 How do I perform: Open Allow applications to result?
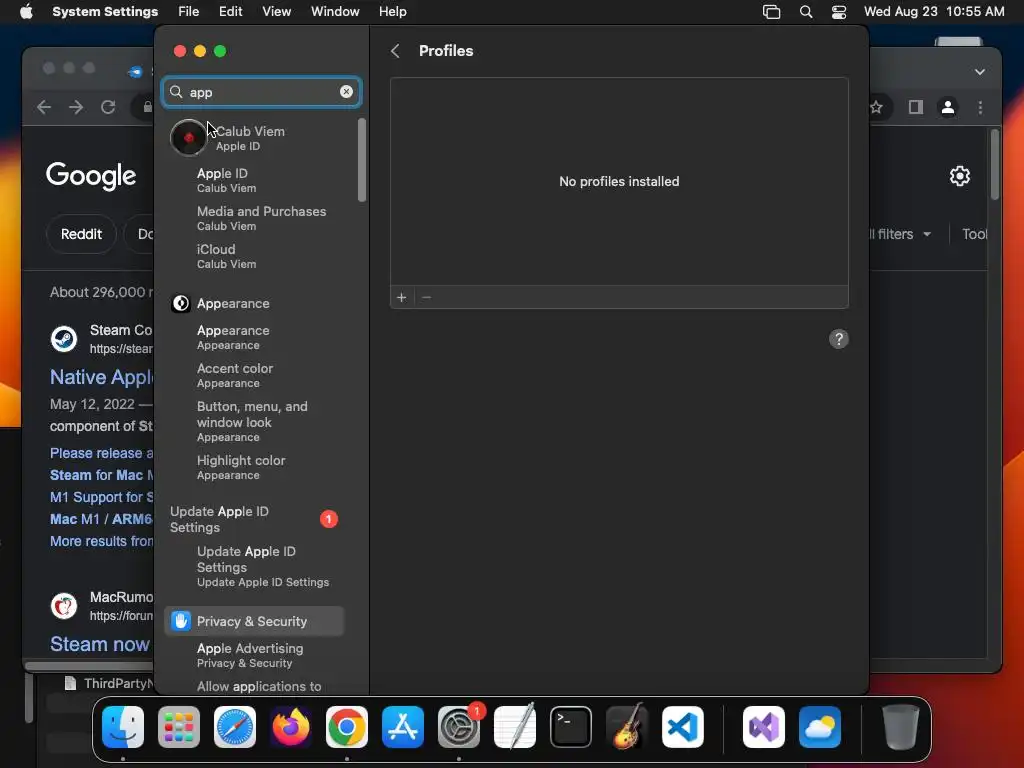click(259, 686)
